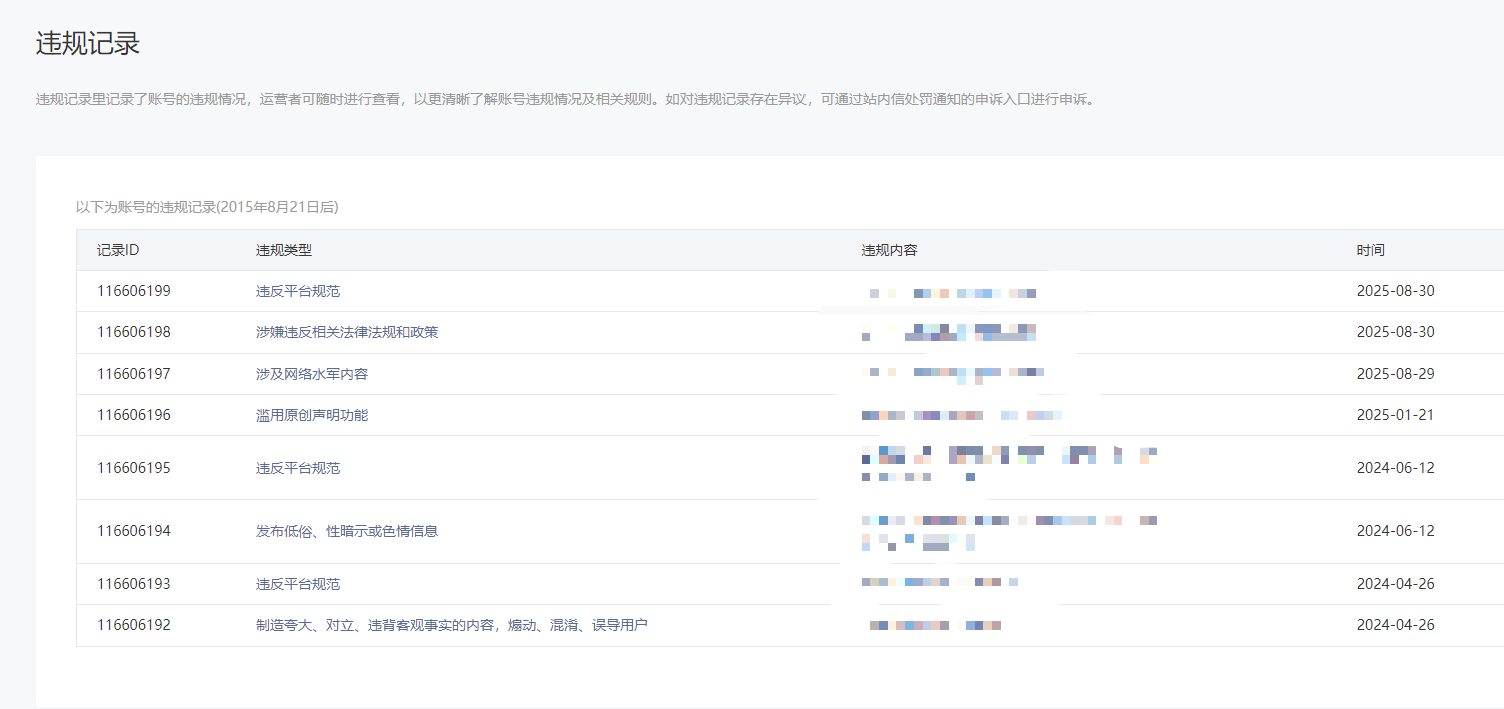Click the 制造夸大、对立 violation type entry
The width and height of the screenshot is (1504, 709).
[x=451, y=625]
